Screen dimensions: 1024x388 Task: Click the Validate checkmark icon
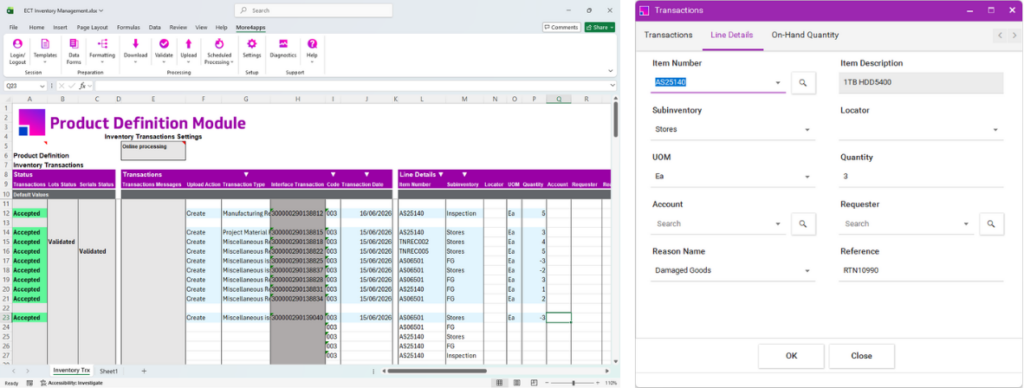coord(164,44)
